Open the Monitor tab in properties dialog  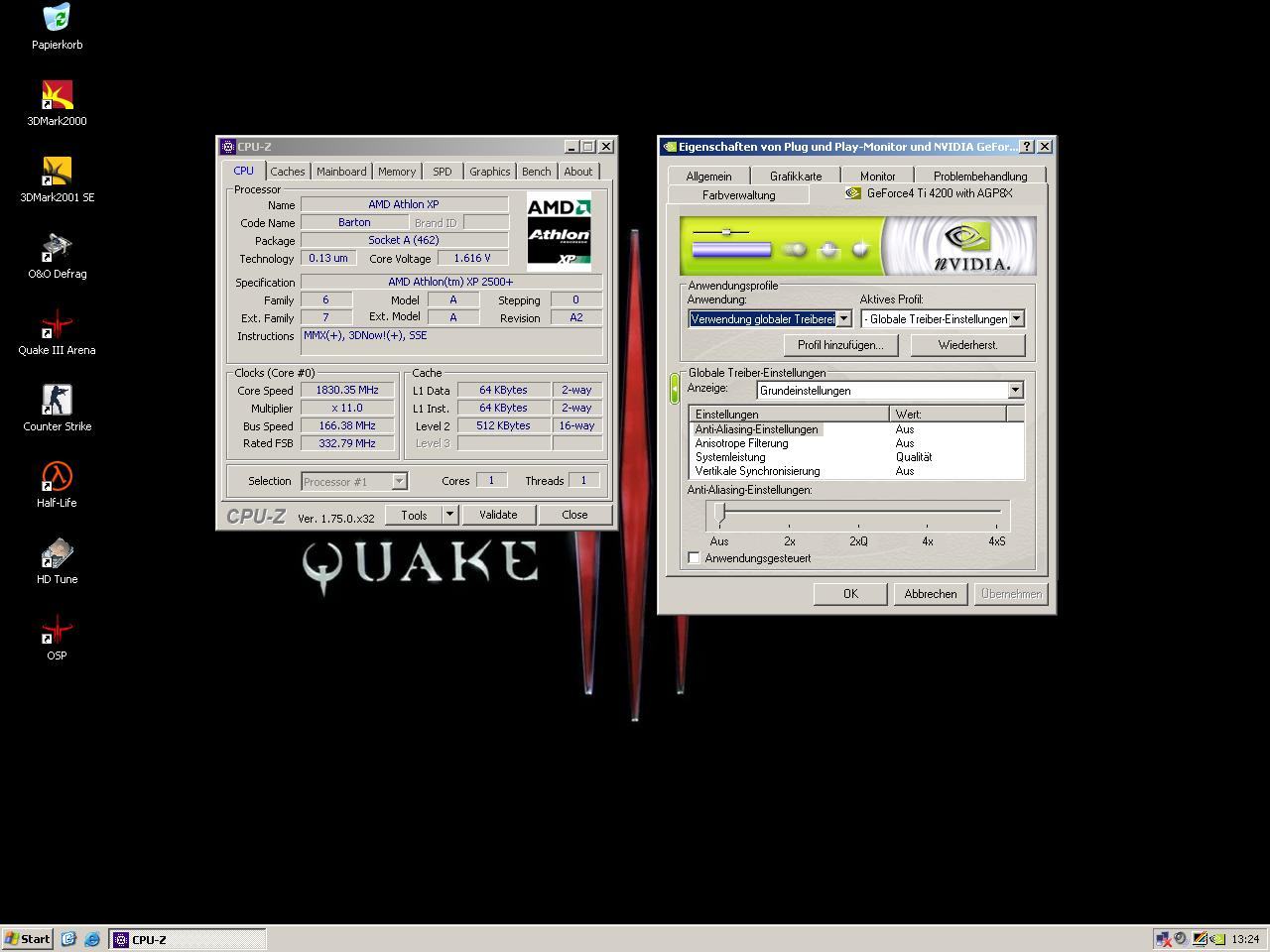(878, 177)
